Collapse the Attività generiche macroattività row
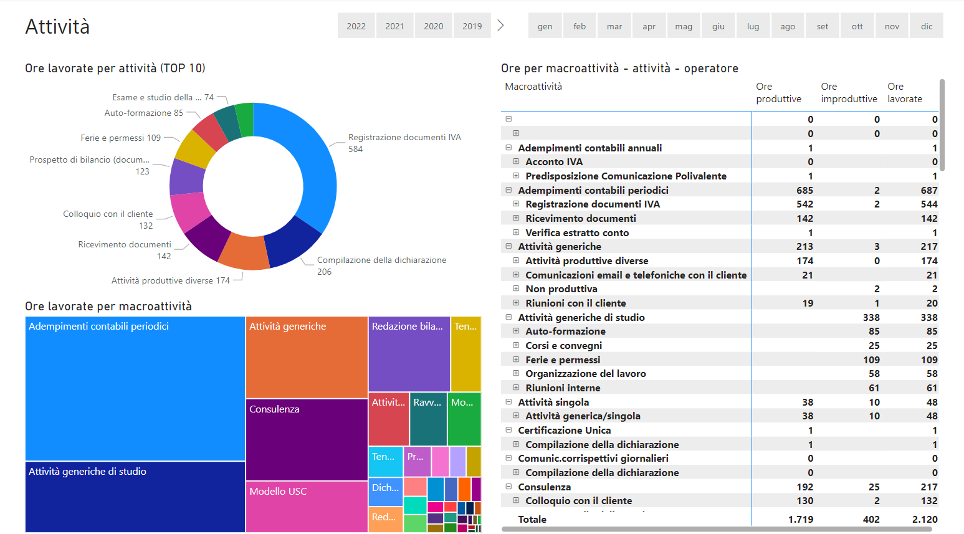964x534 pixels. (509, 247)
